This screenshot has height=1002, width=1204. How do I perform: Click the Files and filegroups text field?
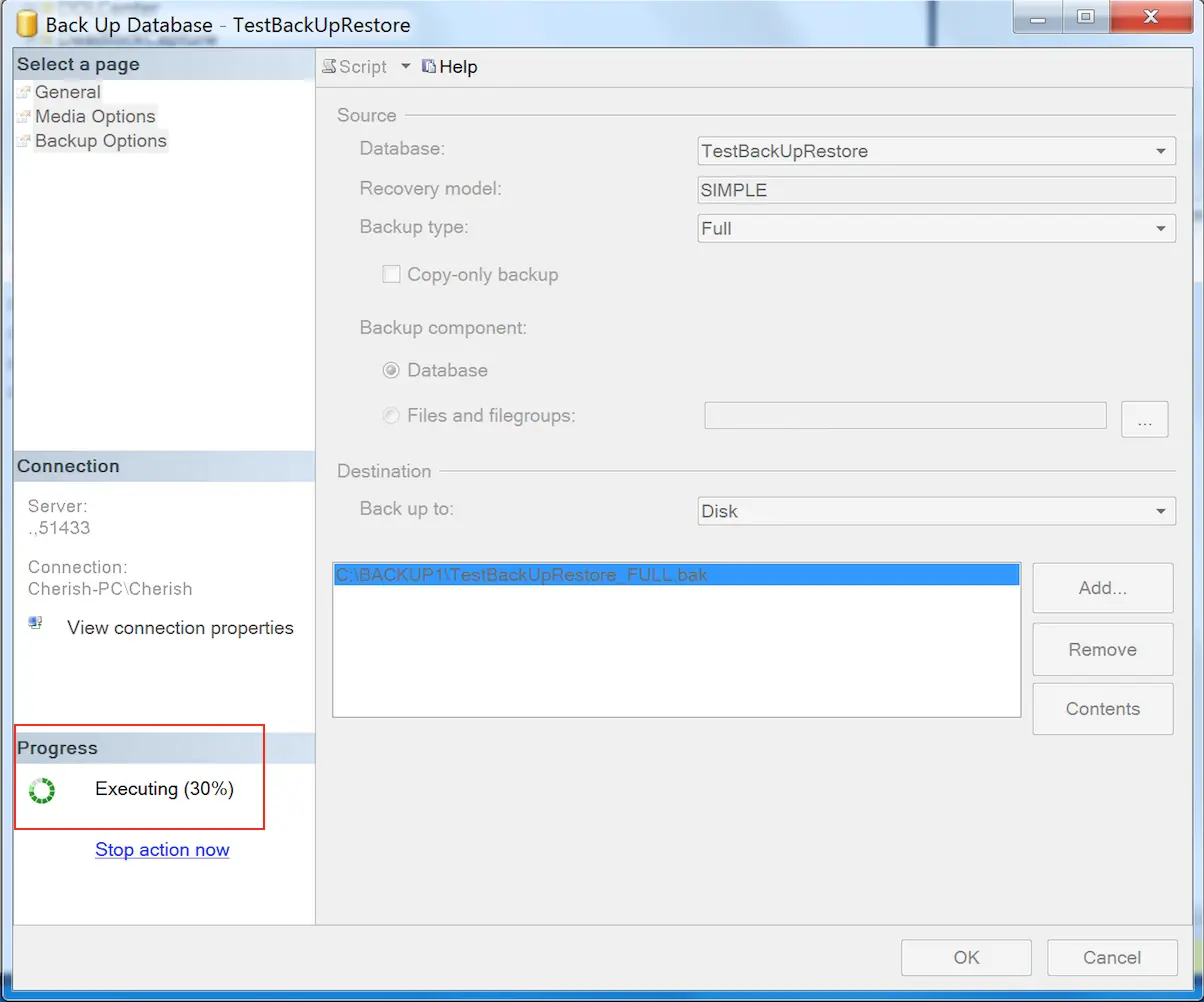906,416
